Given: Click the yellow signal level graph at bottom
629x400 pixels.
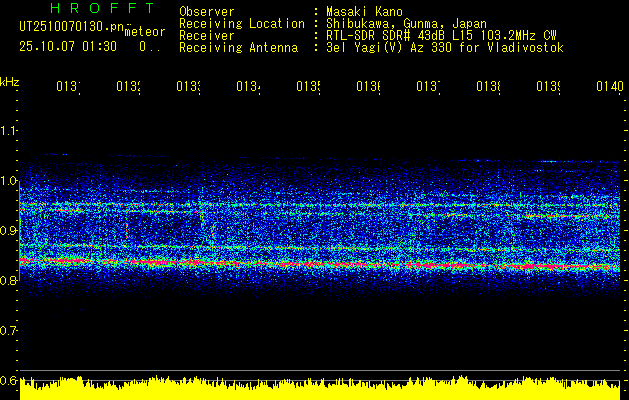Looking at the screenshot, I should pos(320,388).
